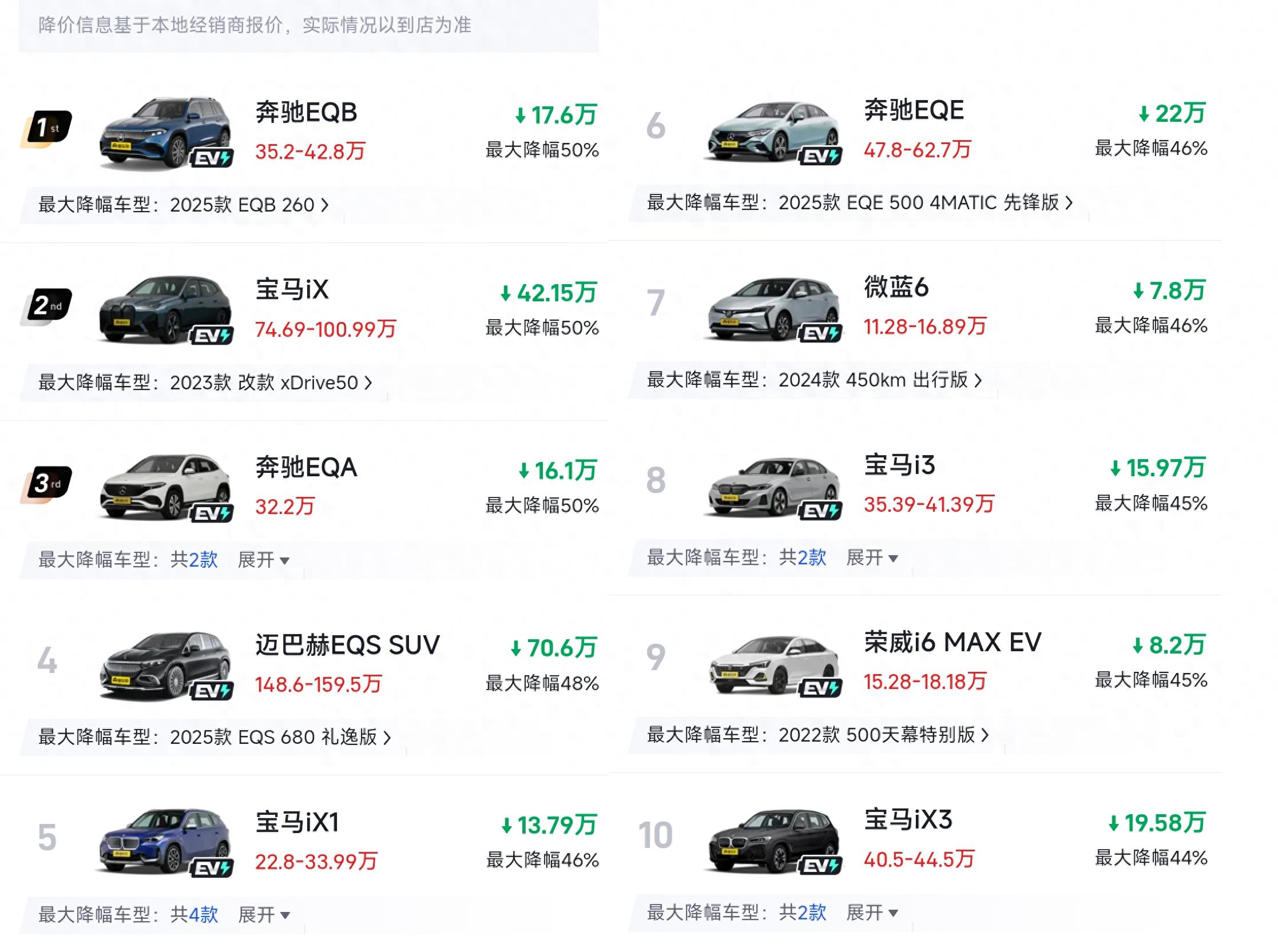Open the 2025款 EQB 260 model link
The width and height of the screenshot is (1278, 952).
pos(249,205)
